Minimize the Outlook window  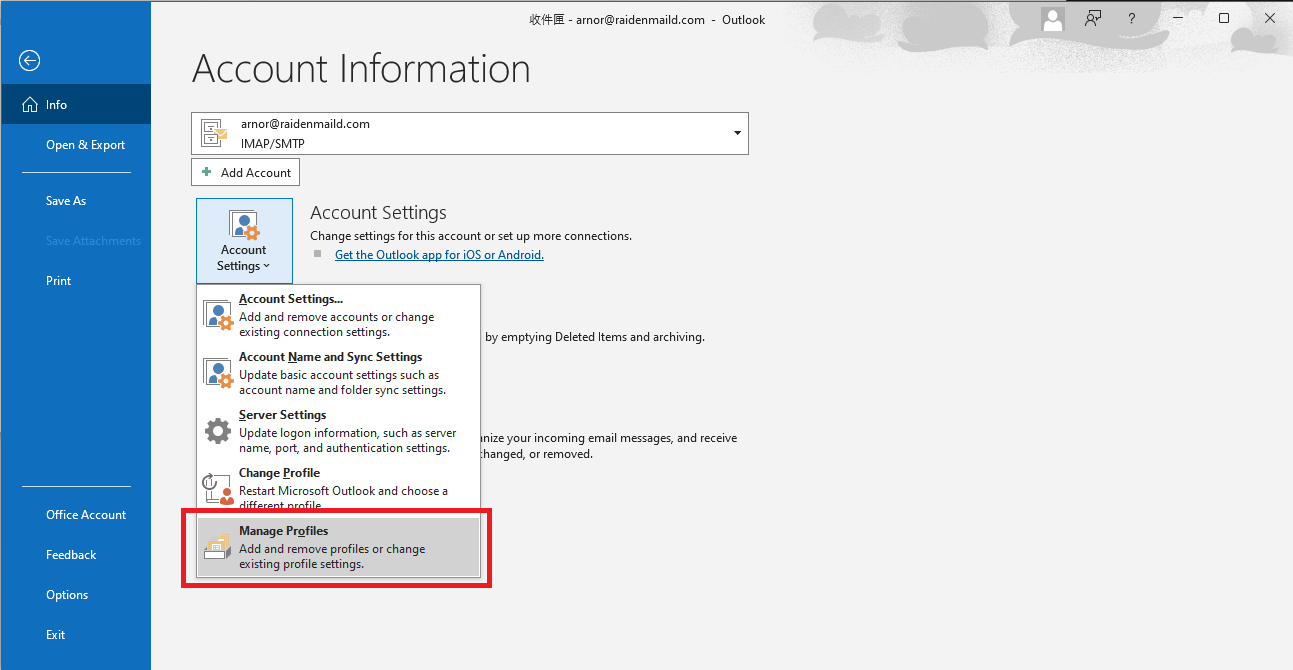(x=1178, y=18)
